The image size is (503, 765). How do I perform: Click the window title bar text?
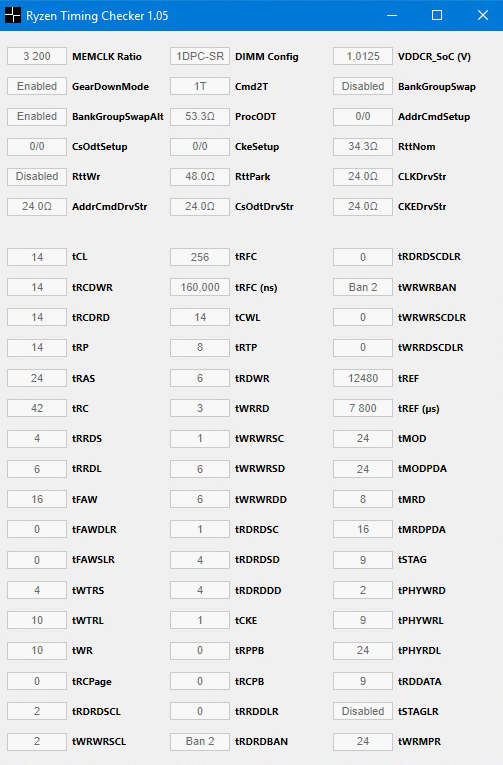(97, 16)
